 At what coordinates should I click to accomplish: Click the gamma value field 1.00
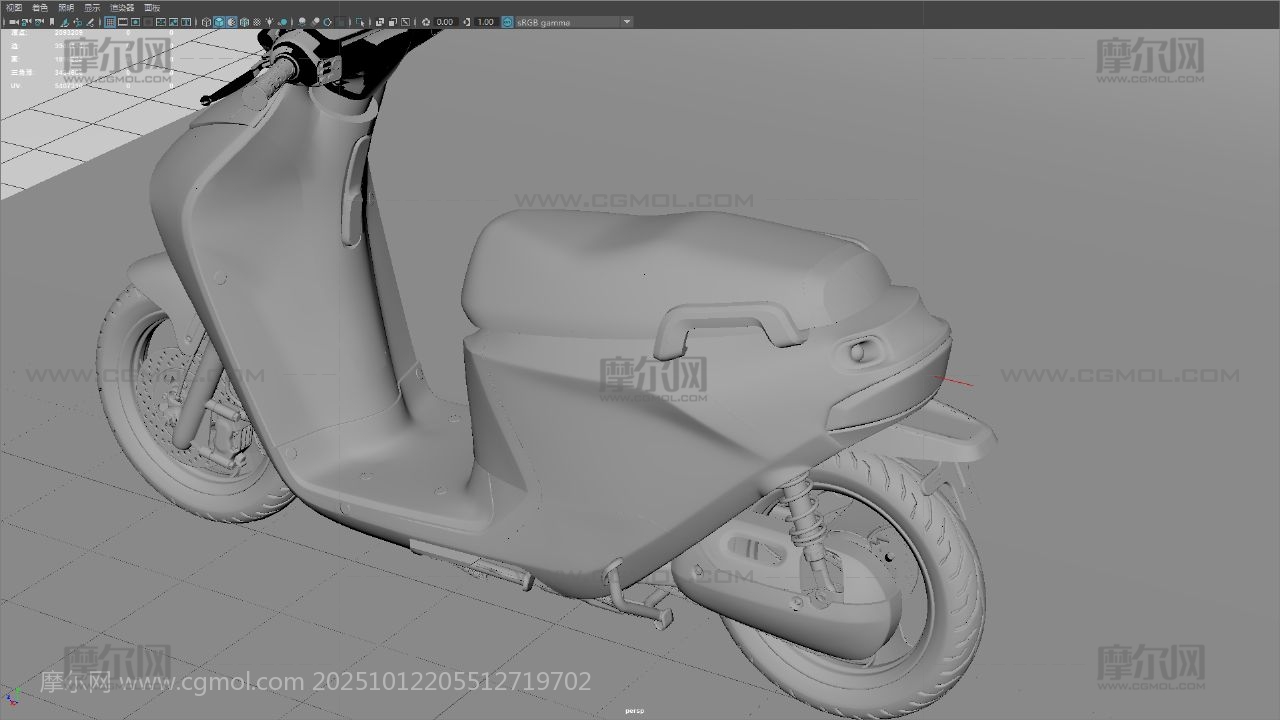pos(485,21)
